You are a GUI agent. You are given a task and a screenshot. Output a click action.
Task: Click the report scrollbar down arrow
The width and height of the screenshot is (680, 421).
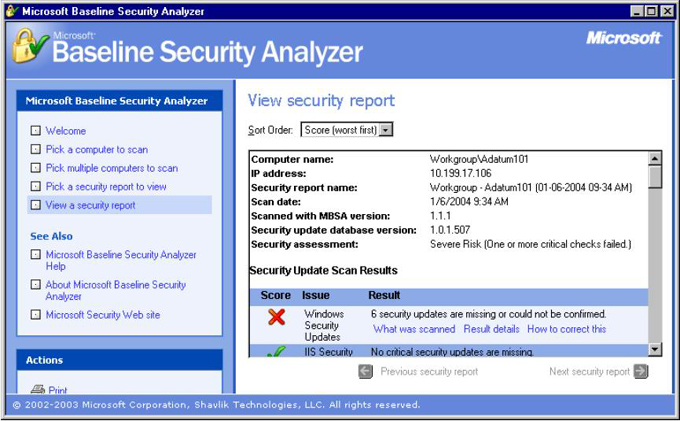(654, 349)
